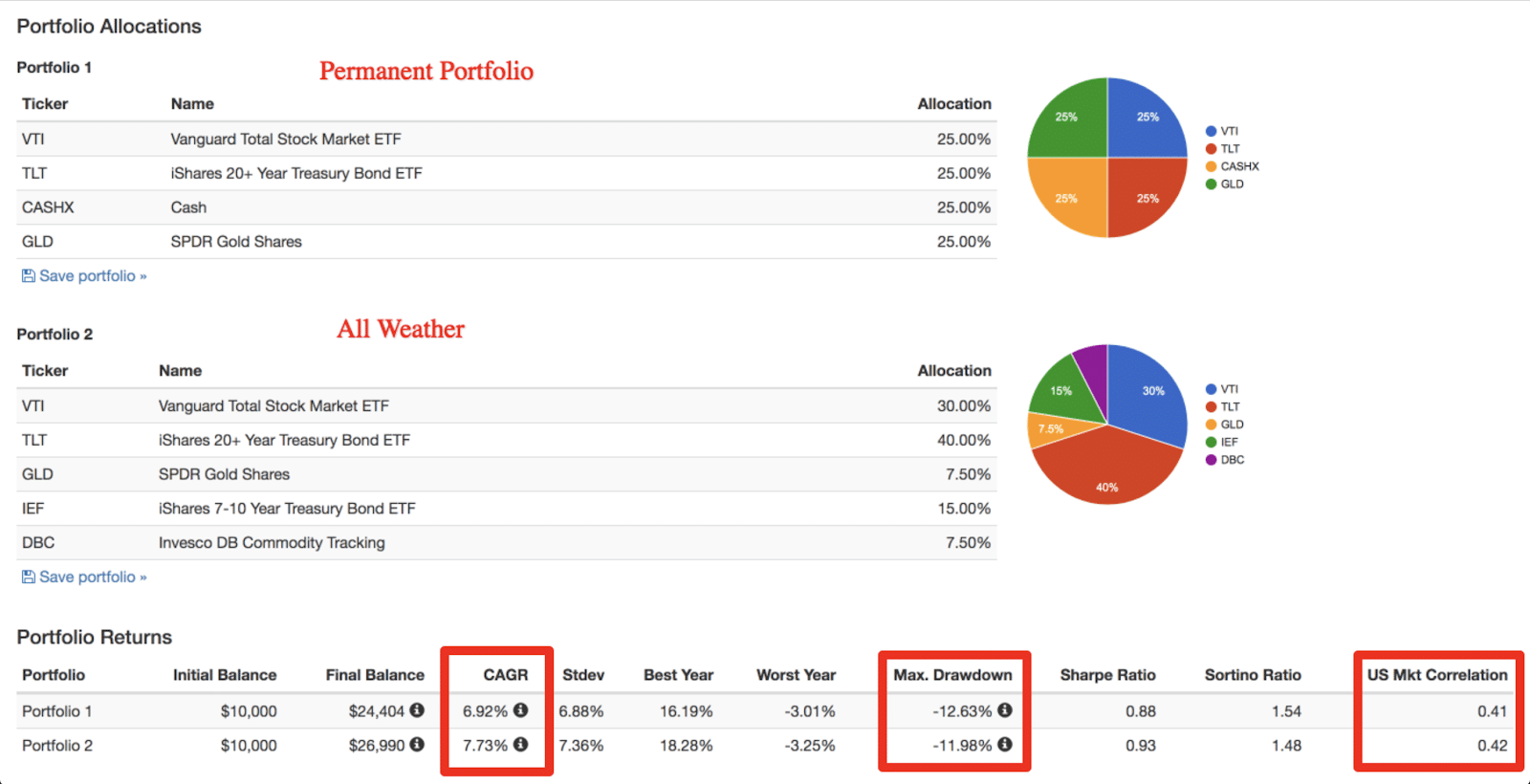Click green IEF legend dot
The image size is (1530, 784).
1211,443
